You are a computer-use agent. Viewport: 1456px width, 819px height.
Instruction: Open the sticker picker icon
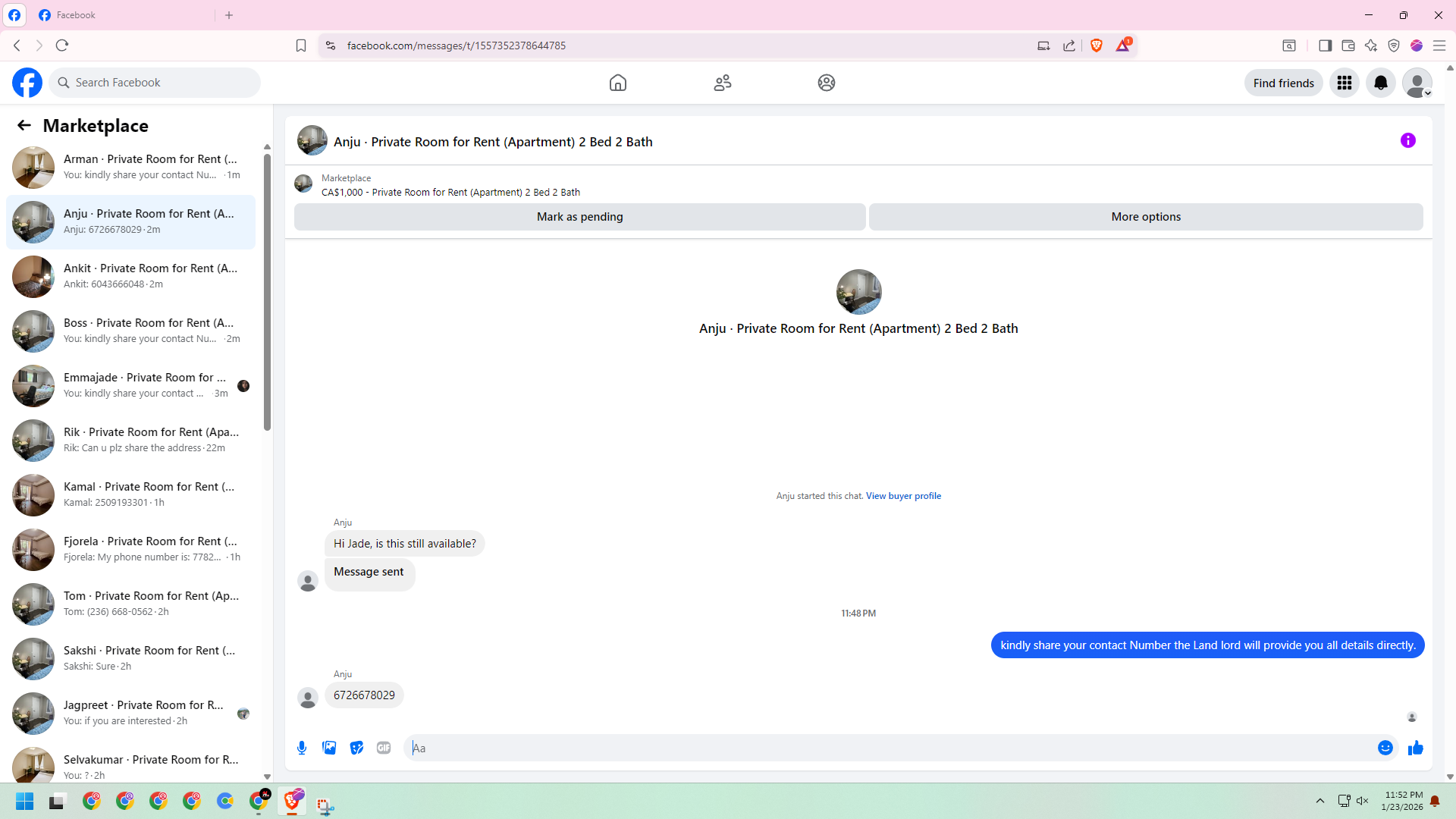point(356,748)
